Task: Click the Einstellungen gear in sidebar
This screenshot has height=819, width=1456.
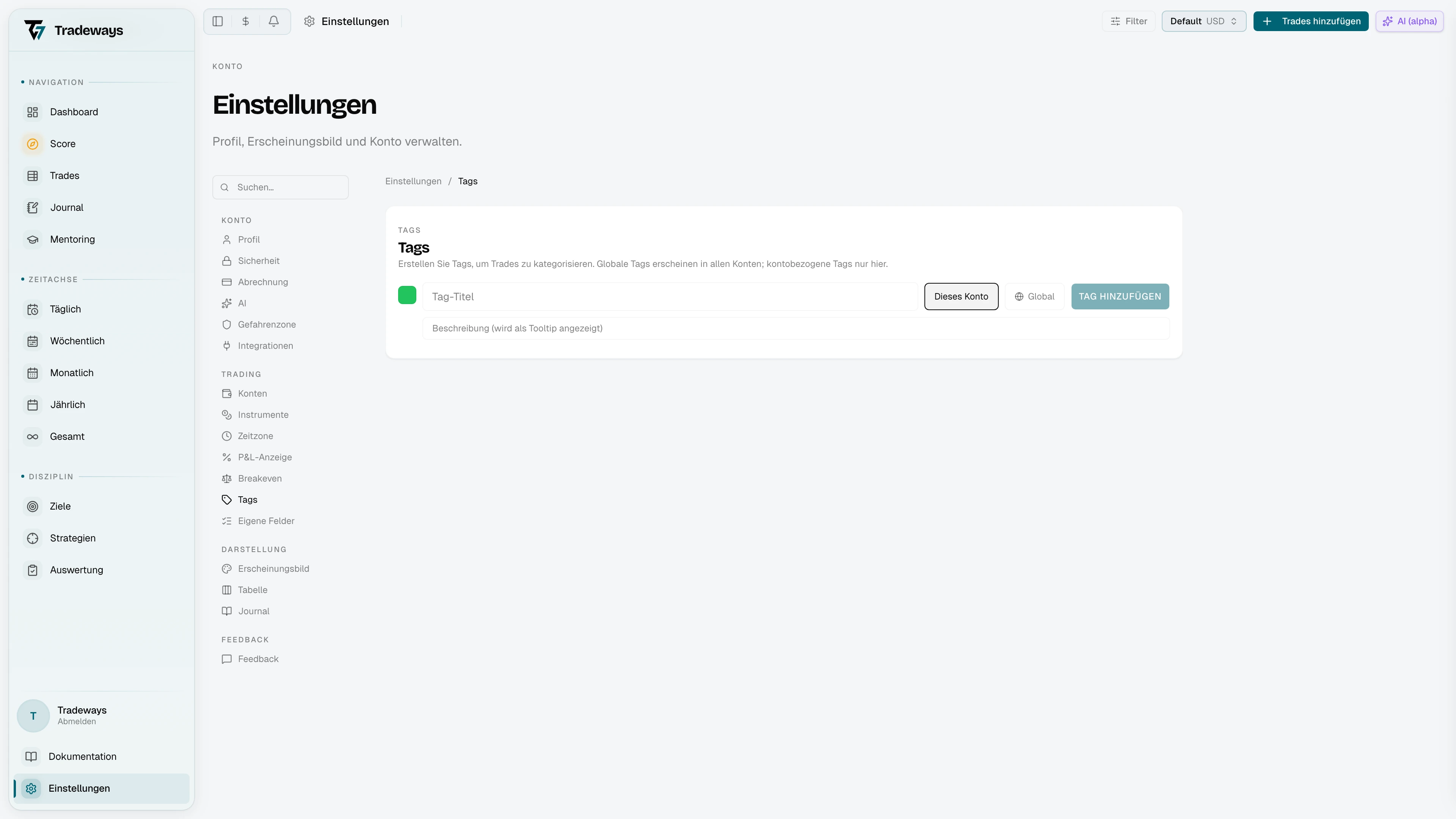Action: coord(31,789)
